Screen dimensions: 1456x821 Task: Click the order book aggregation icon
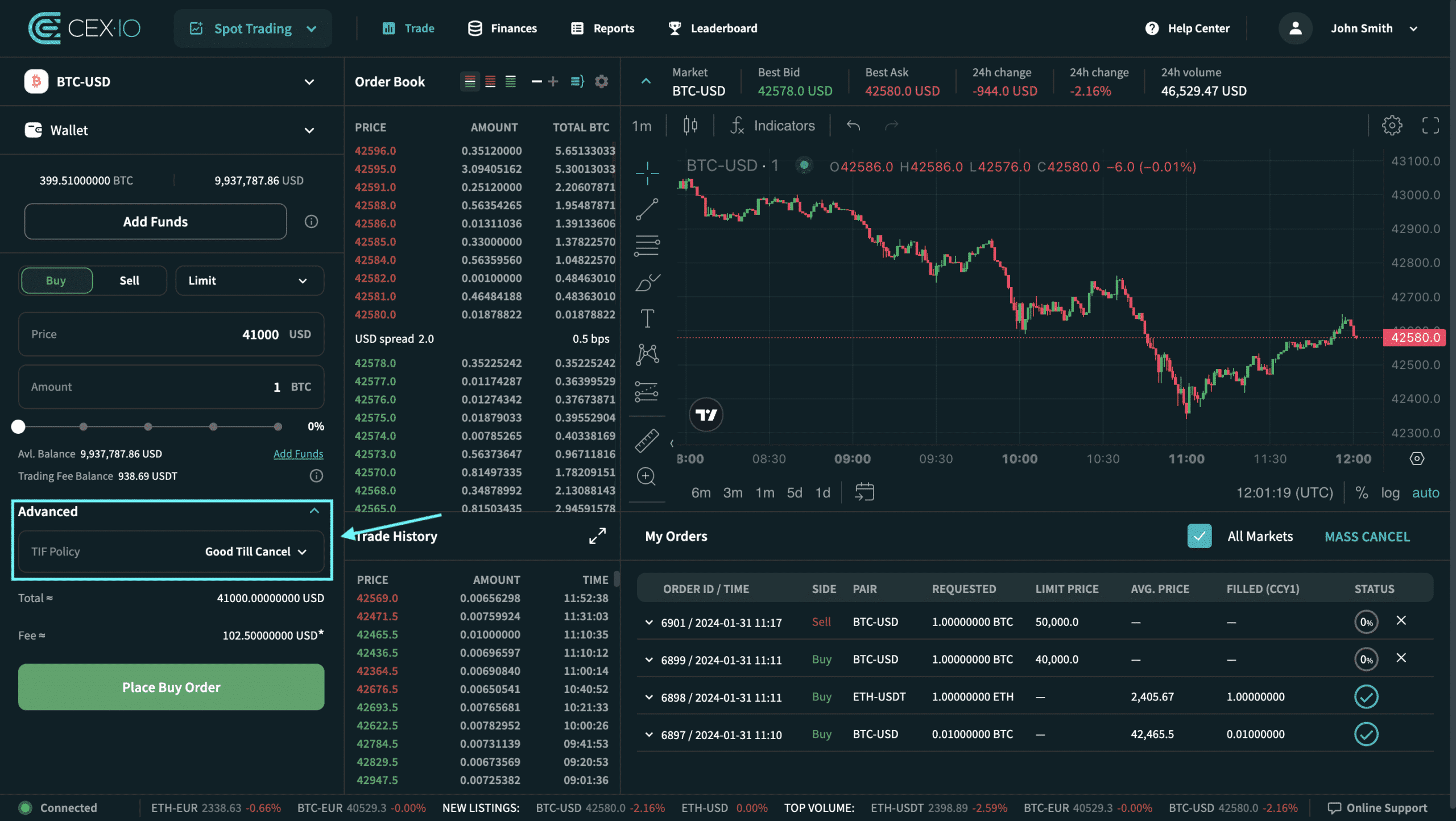coord(577,81)
